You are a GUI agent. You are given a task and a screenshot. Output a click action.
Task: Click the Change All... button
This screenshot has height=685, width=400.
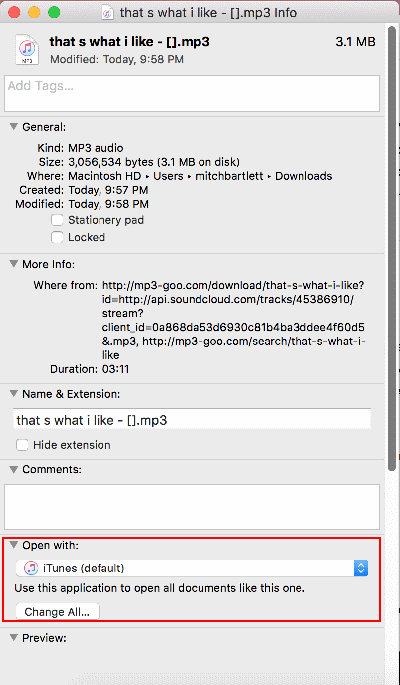point(57,612)
